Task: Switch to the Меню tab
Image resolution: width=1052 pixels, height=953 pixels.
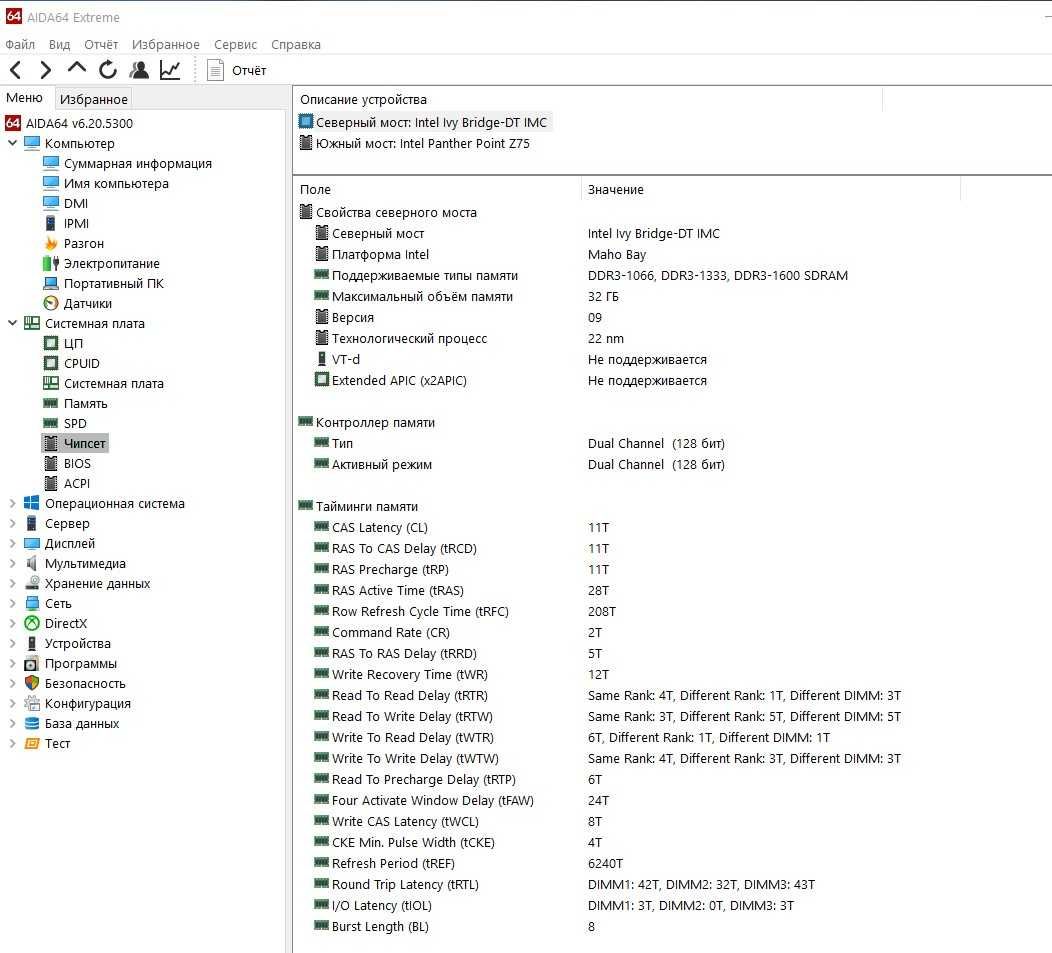Action: pyautogui.click(x=24, y=98)
